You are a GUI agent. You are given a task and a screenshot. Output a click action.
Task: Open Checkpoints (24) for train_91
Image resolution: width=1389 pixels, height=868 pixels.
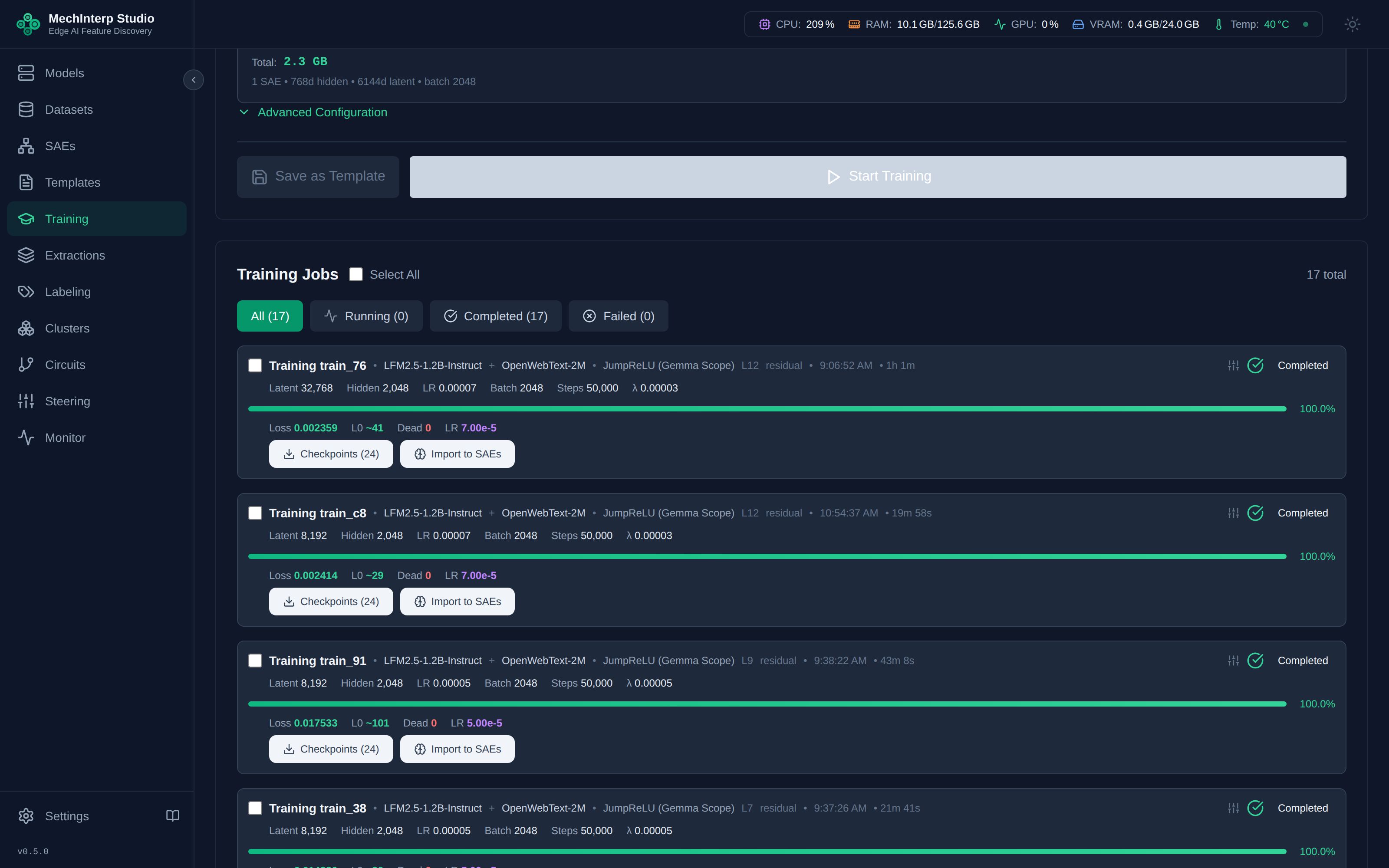click(331, 749)
